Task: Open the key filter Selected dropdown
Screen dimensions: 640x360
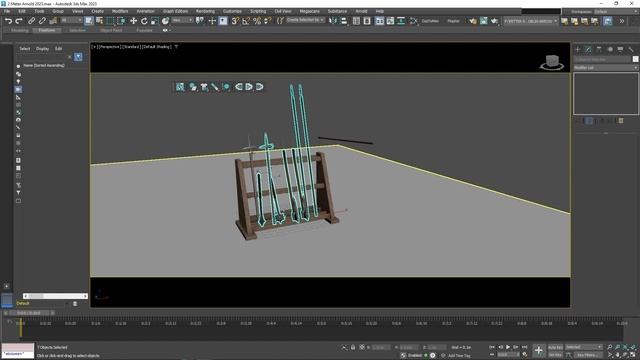Action: pyautogui.click(x=584, y=347)
